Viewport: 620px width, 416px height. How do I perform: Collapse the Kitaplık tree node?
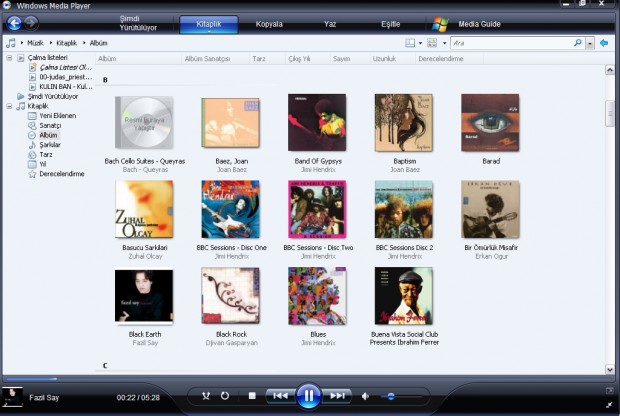click(9, 106)
